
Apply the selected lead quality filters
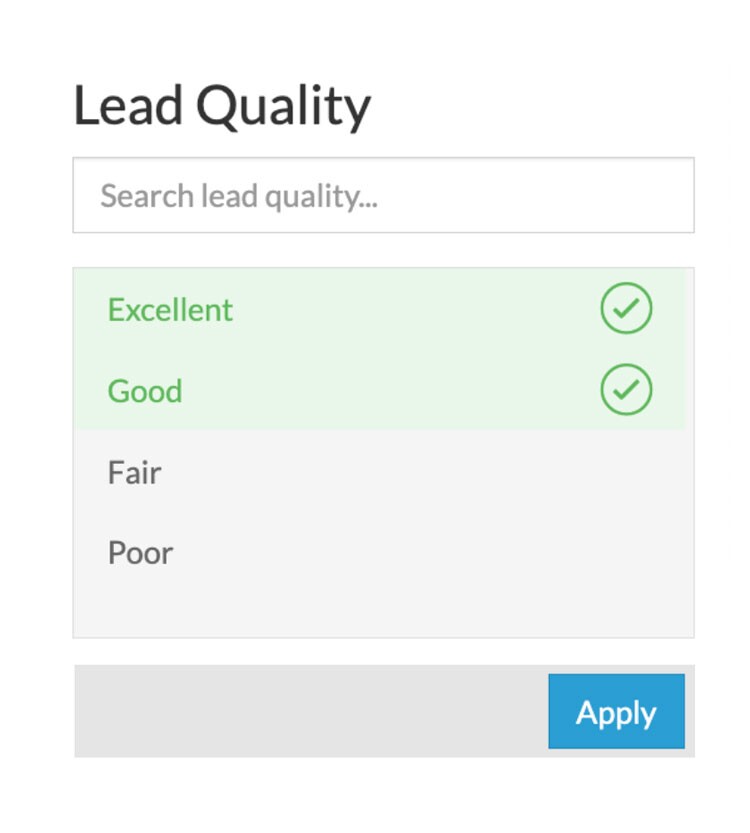(x=616, y=712)
